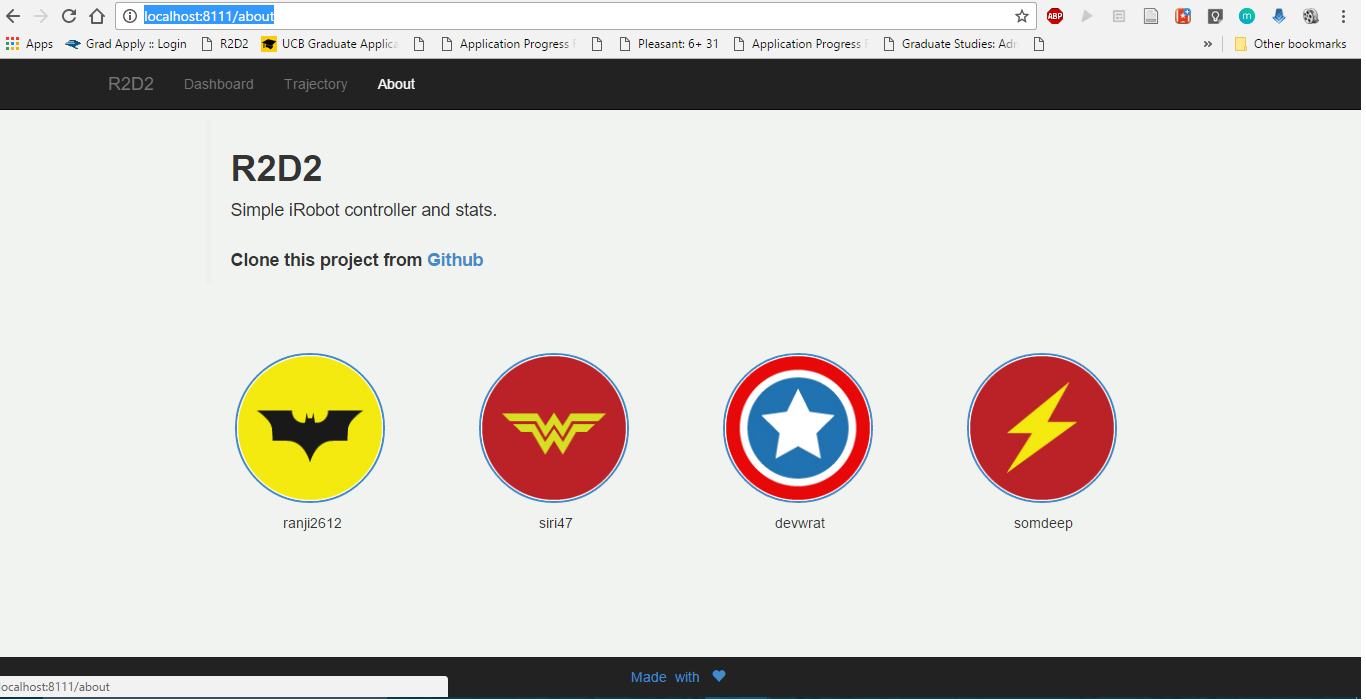Open the Pleasant: 6+ 31 bookmark
The height and width of the screenshot is (700, 1366).
coord(669,44)
